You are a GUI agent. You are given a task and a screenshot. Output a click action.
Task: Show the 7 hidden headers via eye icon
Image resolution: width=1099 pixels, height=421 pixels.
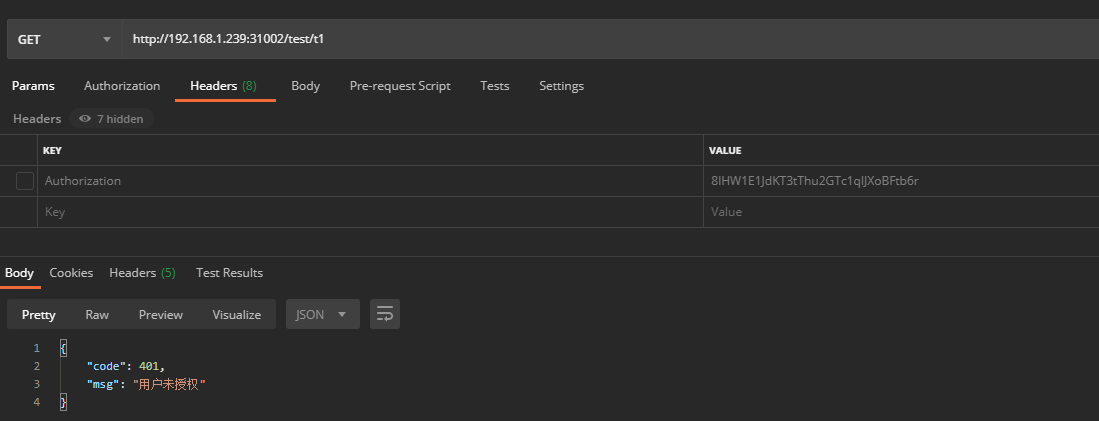[x=110, y=119]
